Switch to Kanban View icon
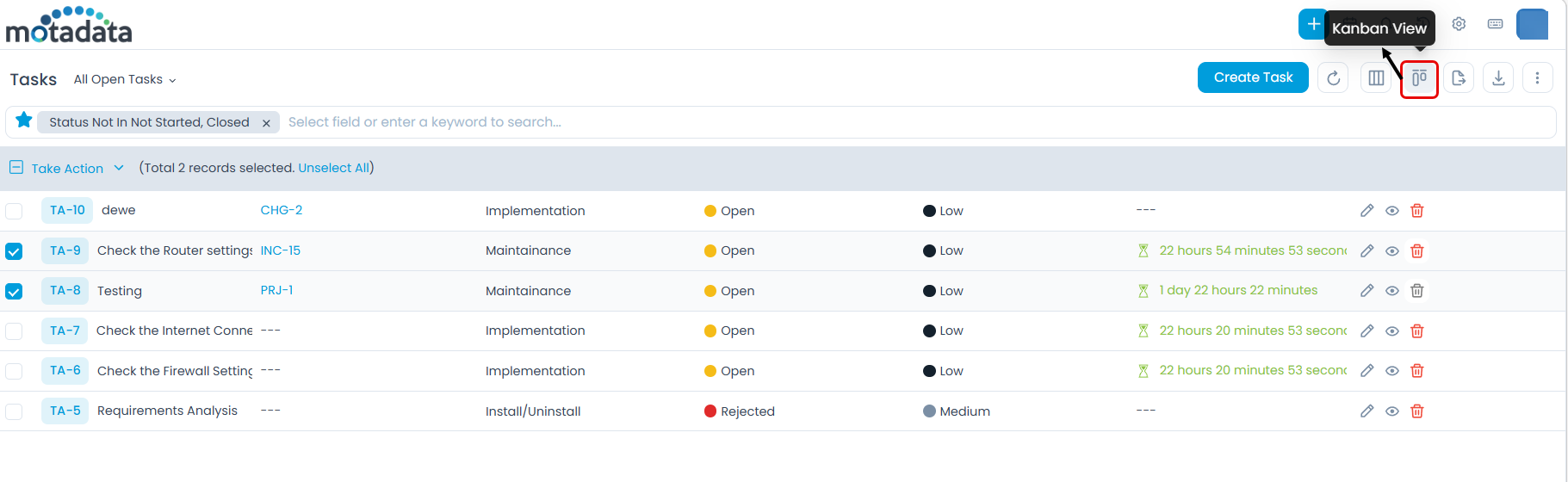The height and width of the screenshot is (482, 1568). pos(1419,78)
